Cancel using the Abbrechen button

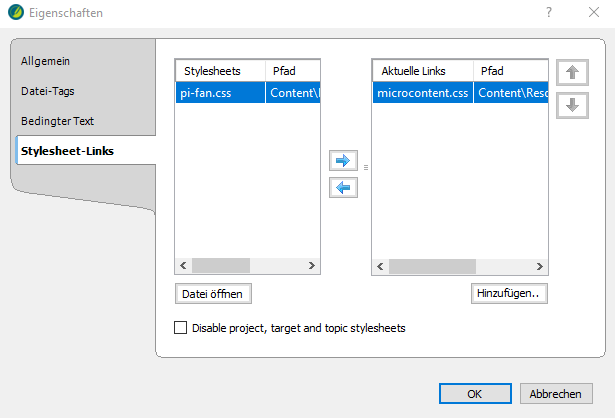[x=556, y=393]
